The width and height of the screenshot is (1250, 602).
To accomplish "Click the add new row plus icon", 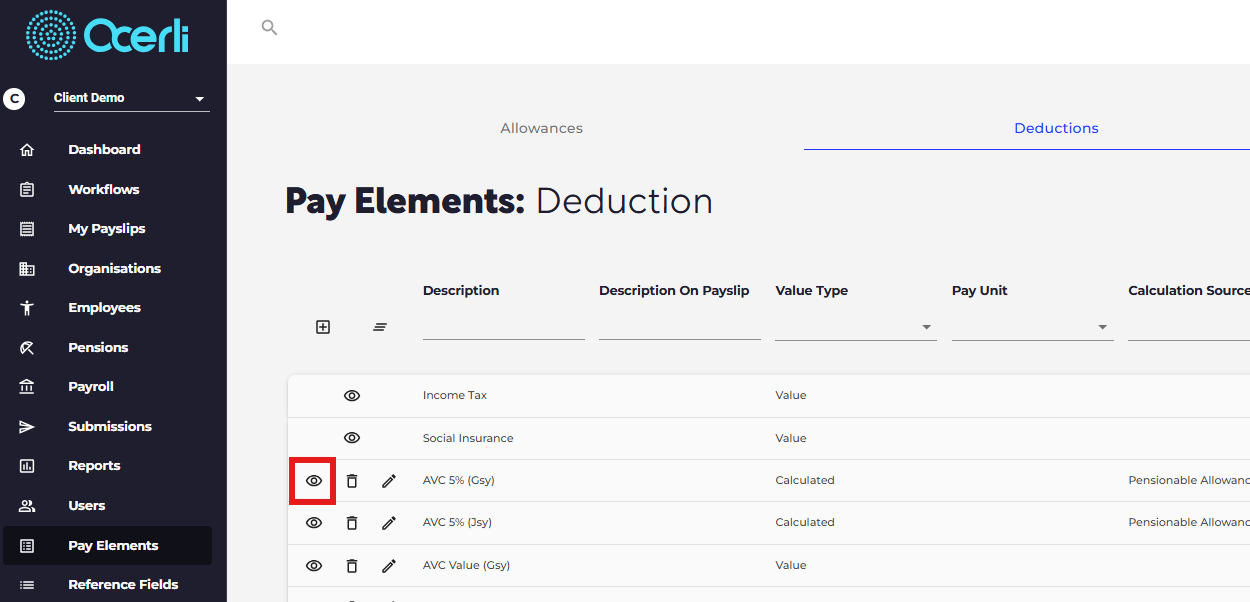I will 323,327.
